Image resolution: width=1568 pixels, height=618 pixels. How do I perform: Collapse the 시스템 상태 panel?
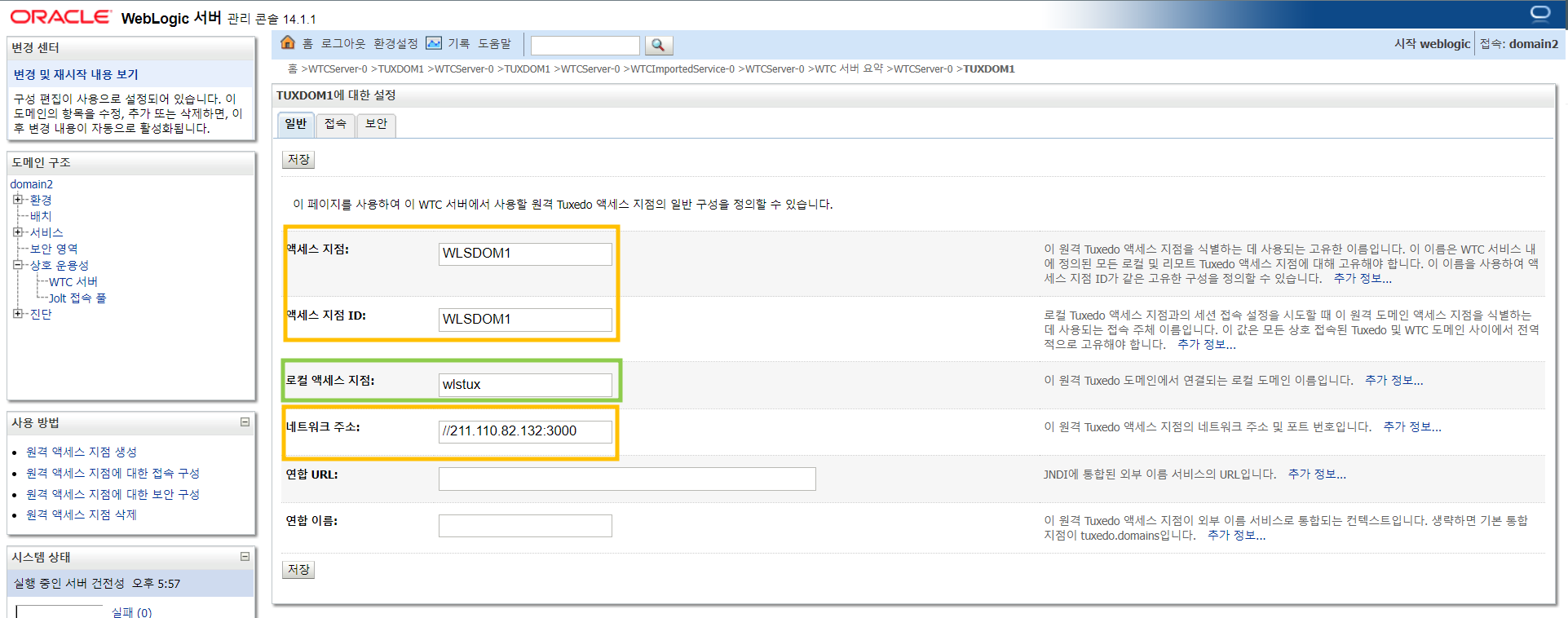coord(245,557)
